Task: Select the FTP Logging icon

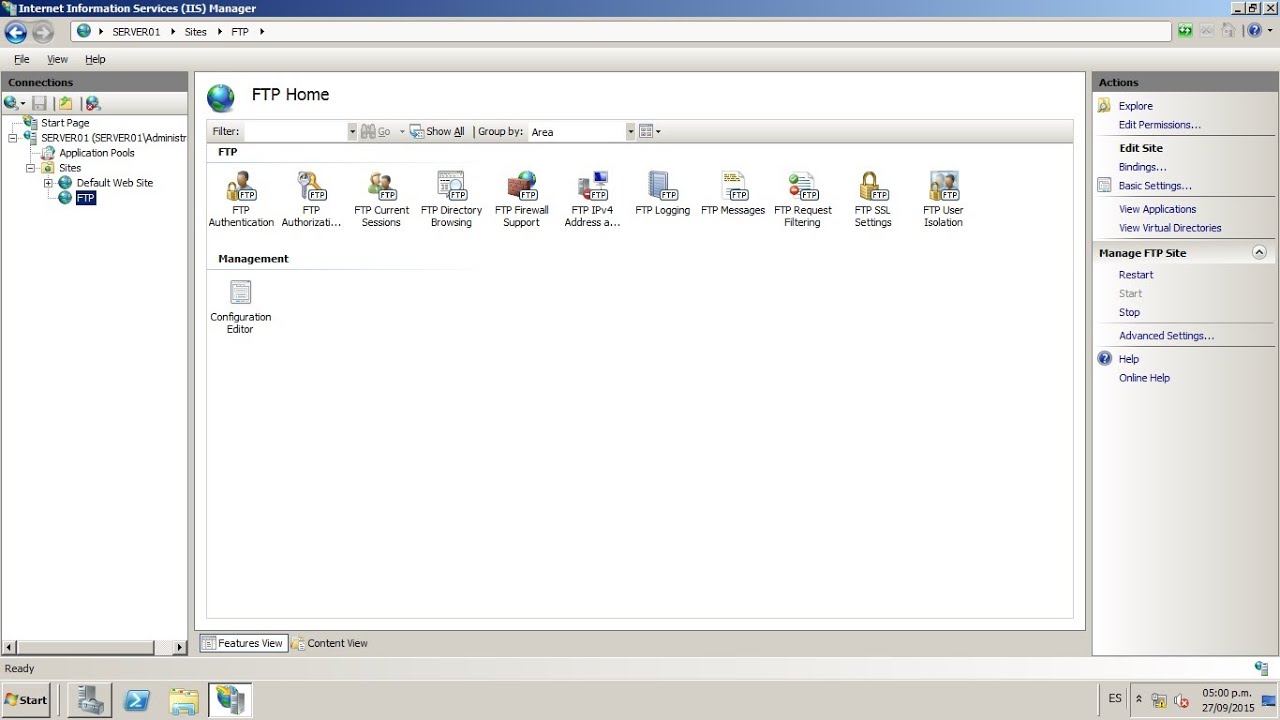Action: click(x=662, y=193)
